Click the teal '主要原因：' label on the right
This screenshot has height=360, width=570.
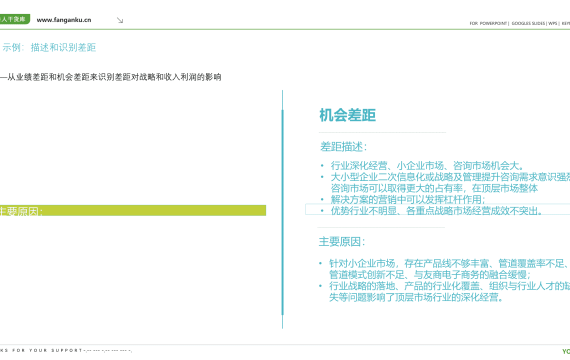tap(342, 241)
